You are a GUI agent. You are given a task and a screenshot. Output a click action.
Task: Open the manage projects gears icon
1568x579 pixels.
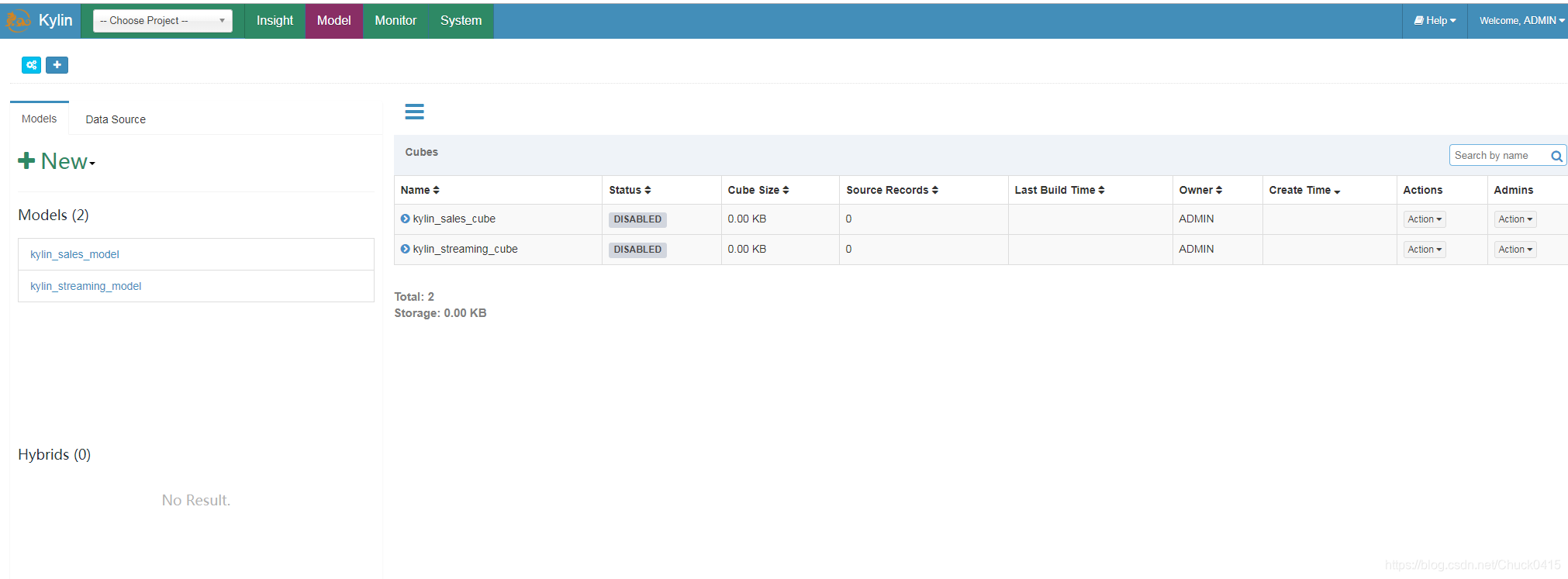pyautogui.click(x=31, y=65)
